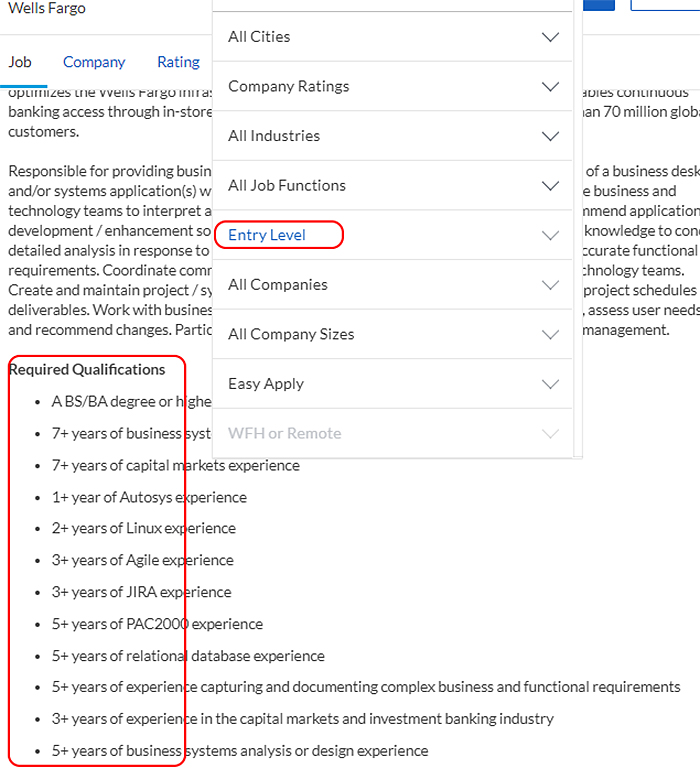This screenshot has width=700, height=768.
Task: Expand the WFH or Remote filter
Action: pyautogui.click(x=549, y=434)
